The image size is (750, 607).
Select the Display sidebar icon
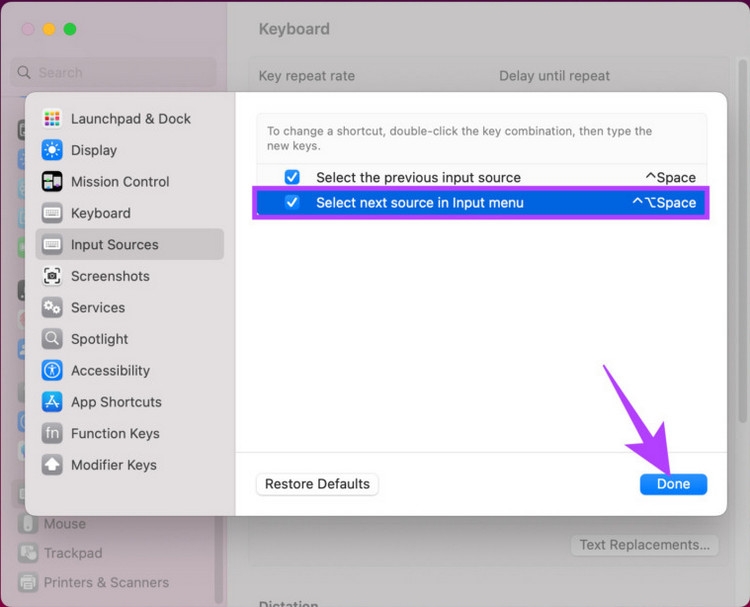53,150
